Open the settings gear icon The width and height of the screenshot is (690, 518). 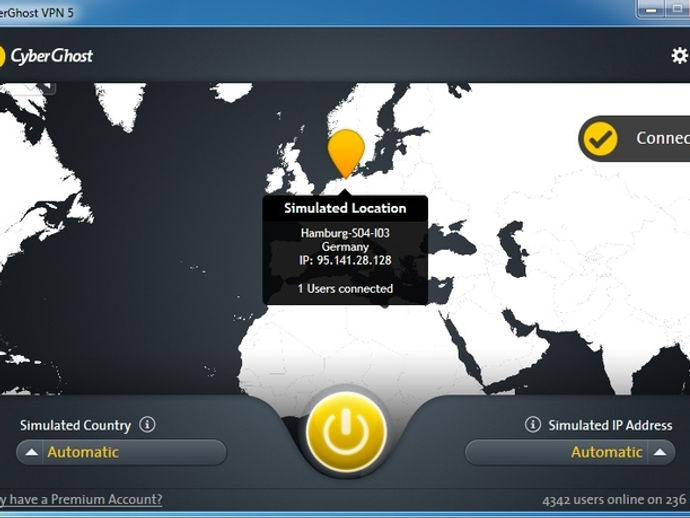[680, 55]
